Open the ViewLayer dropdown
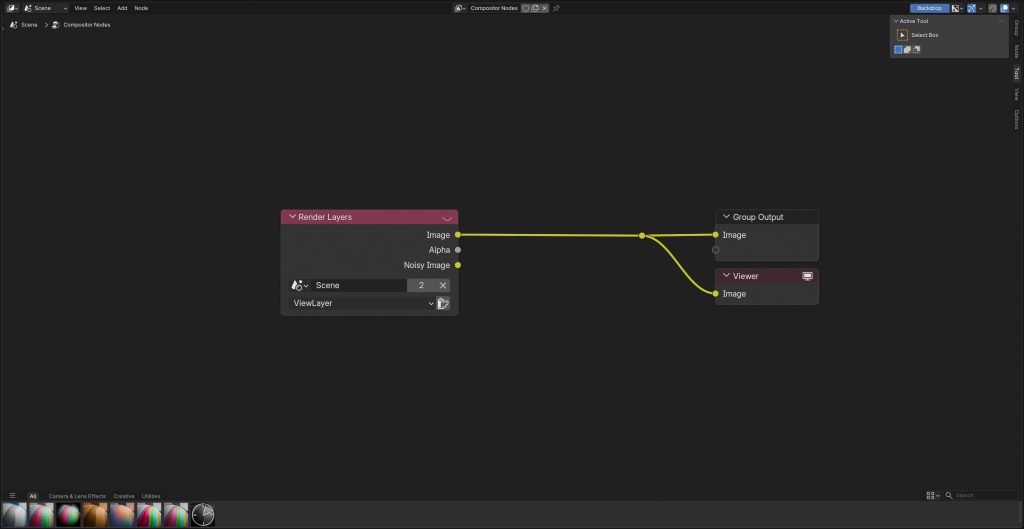Screen dimensions: 1024x529 (x=362, y=303)
